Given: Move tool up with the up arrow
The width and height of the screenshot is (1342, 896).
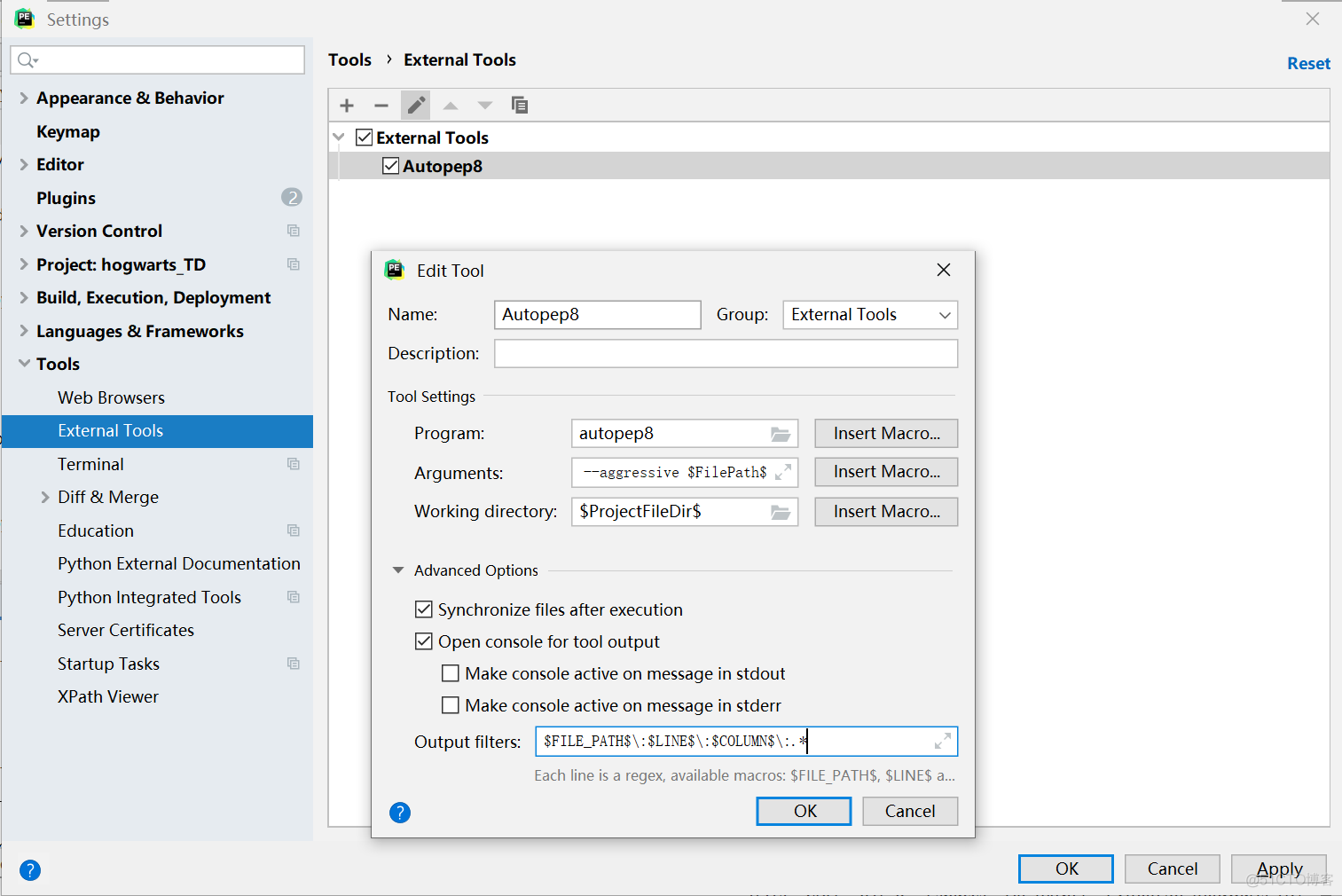Looking at the screenshot, I should (x=451, y=106).
